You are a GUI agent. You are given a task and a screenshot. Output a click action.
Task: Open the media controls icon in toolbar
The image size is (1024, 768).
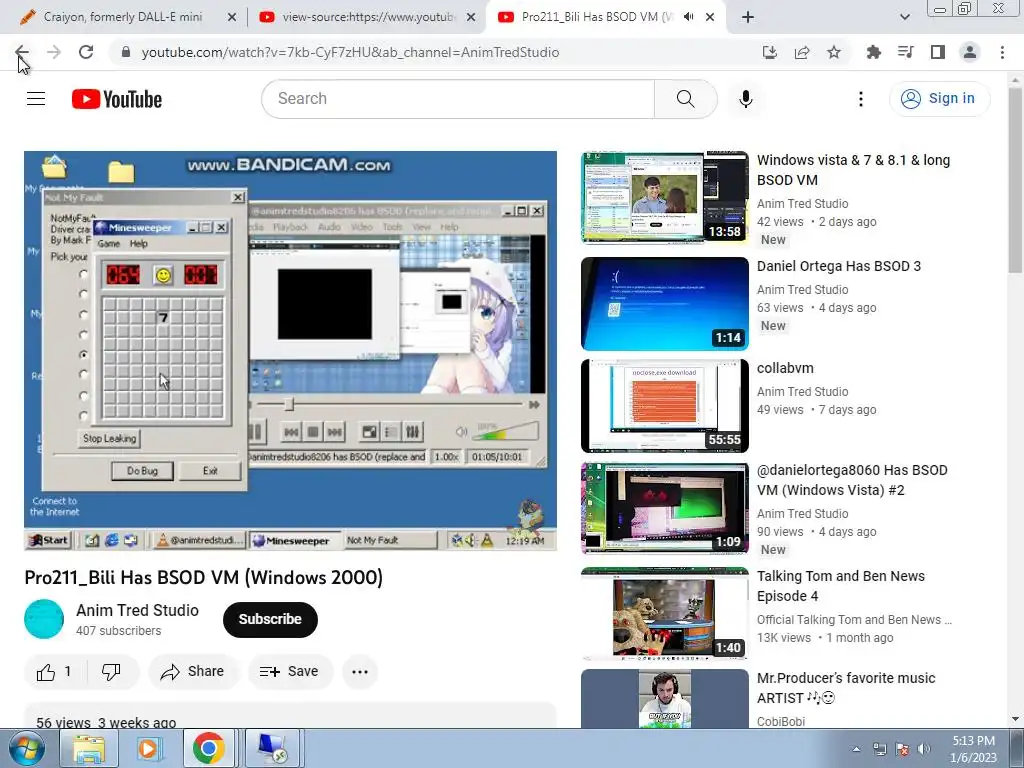coord(905,52)
